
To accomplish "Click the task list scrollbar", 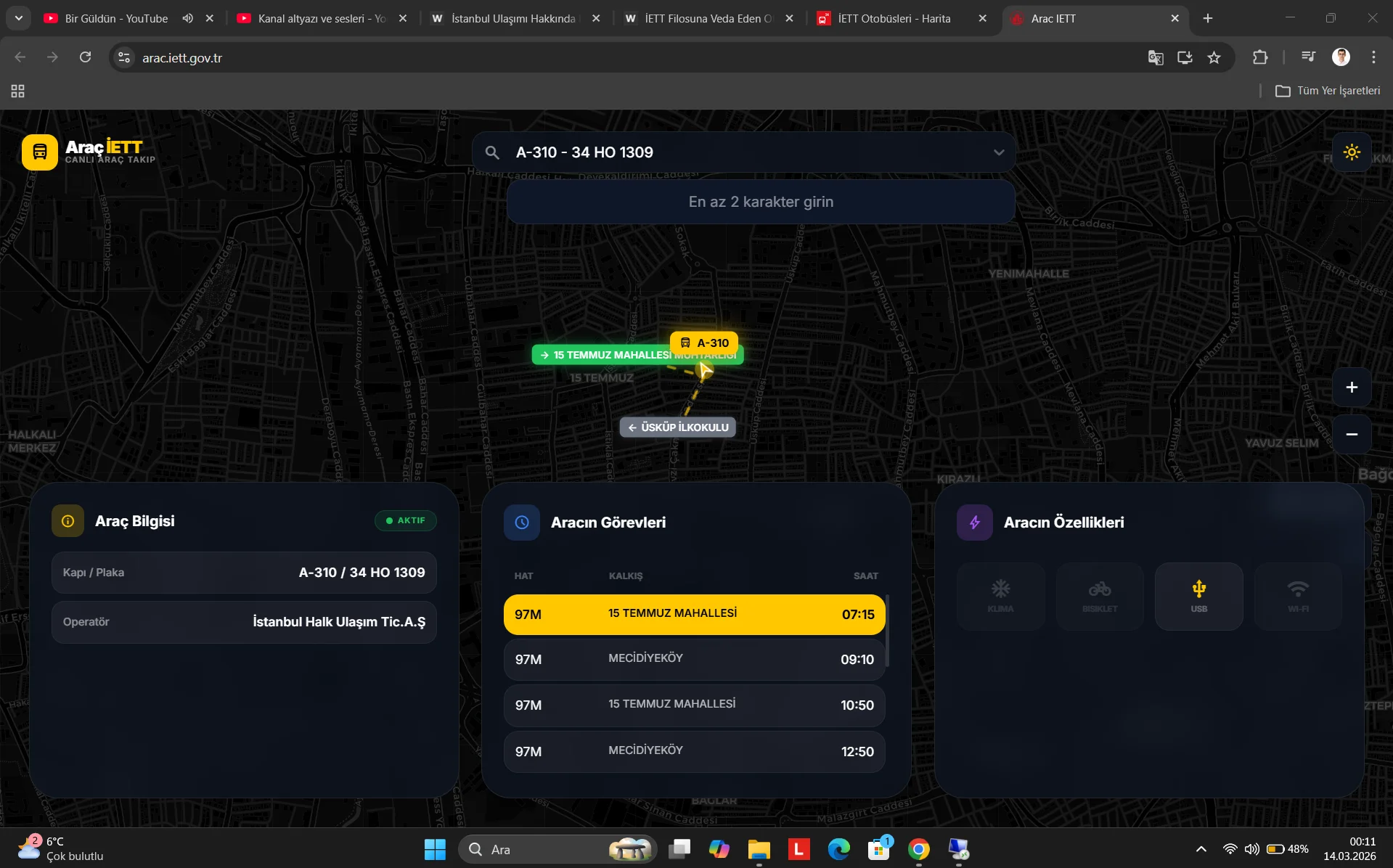I will point(887,630).
